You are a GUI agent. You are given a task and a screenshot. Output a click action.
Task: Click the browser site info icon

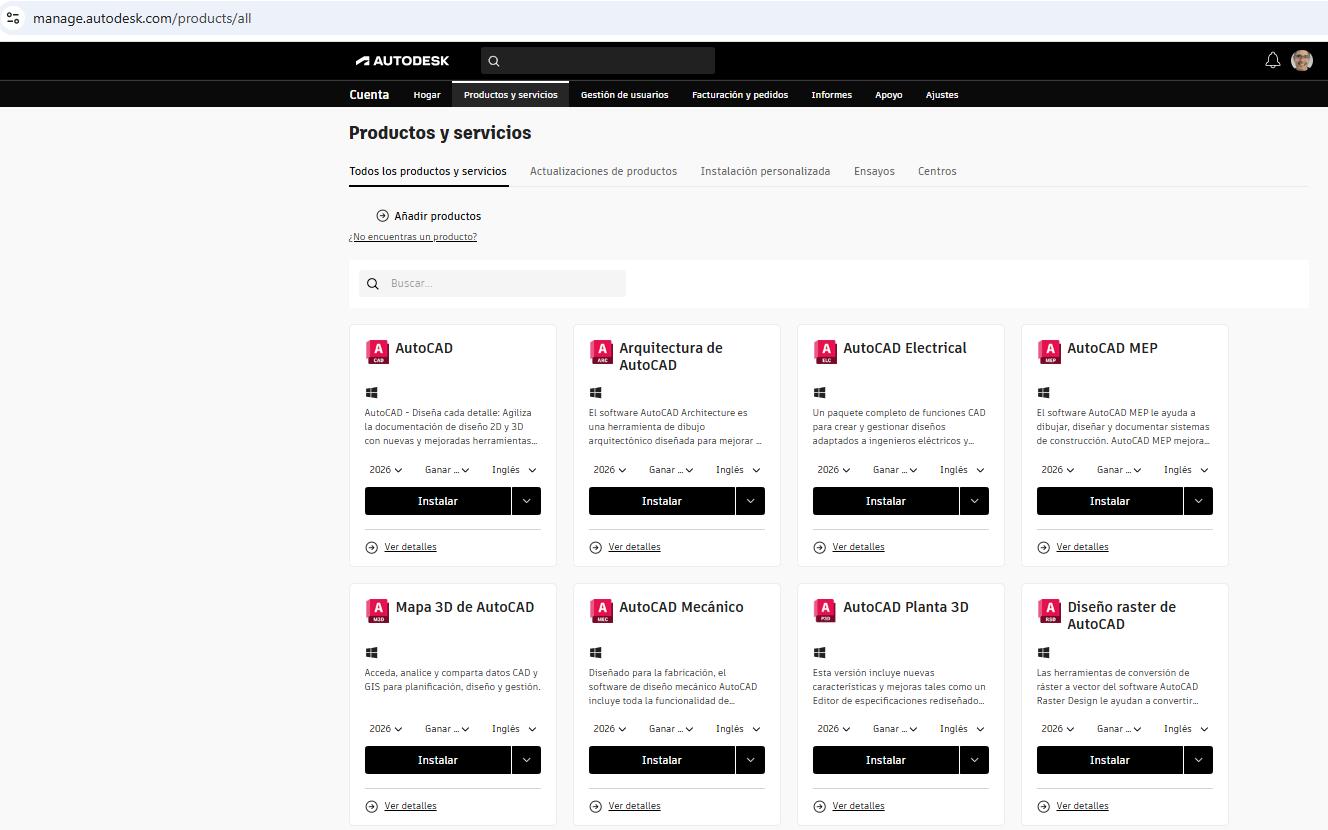pyautogui.click(x=13, y=18)
